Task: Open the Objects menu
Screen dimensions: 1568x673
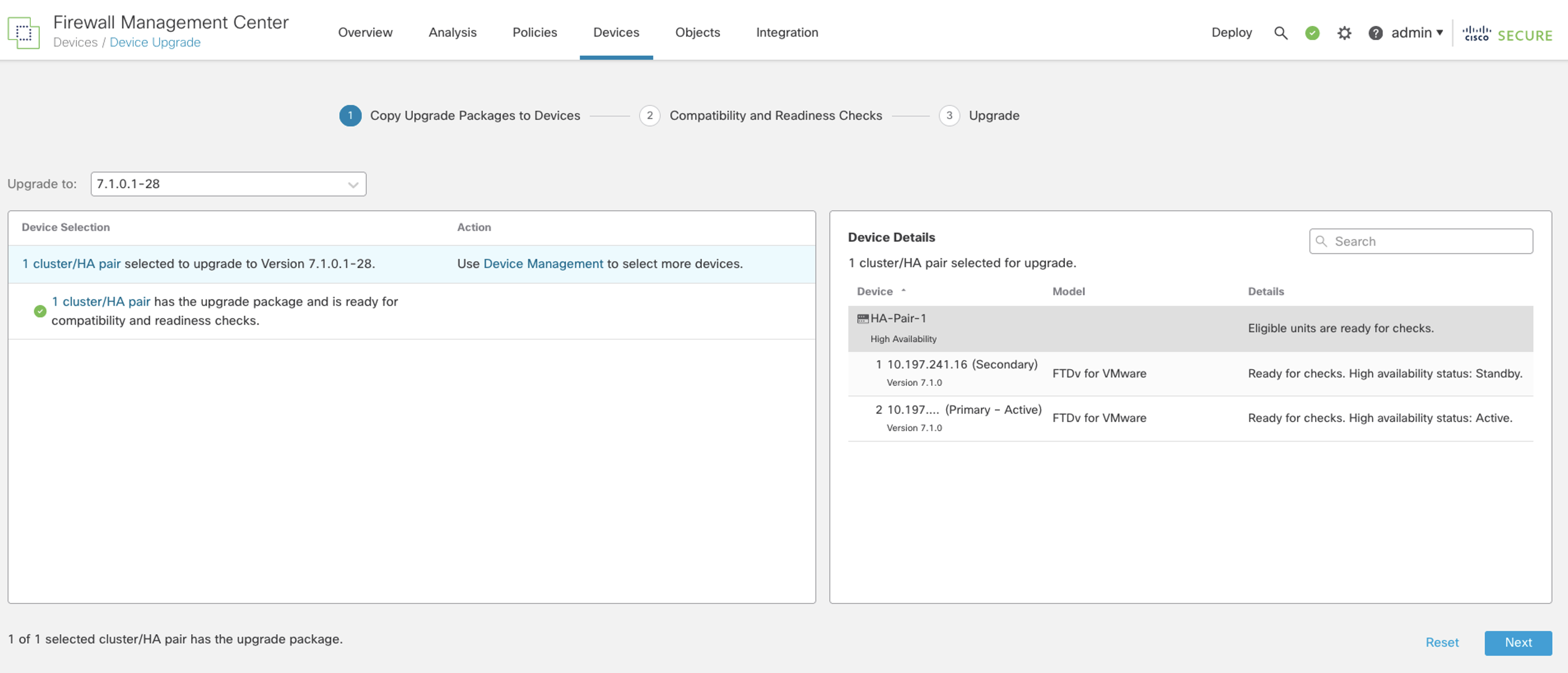Action: click(x=697, y=32)
